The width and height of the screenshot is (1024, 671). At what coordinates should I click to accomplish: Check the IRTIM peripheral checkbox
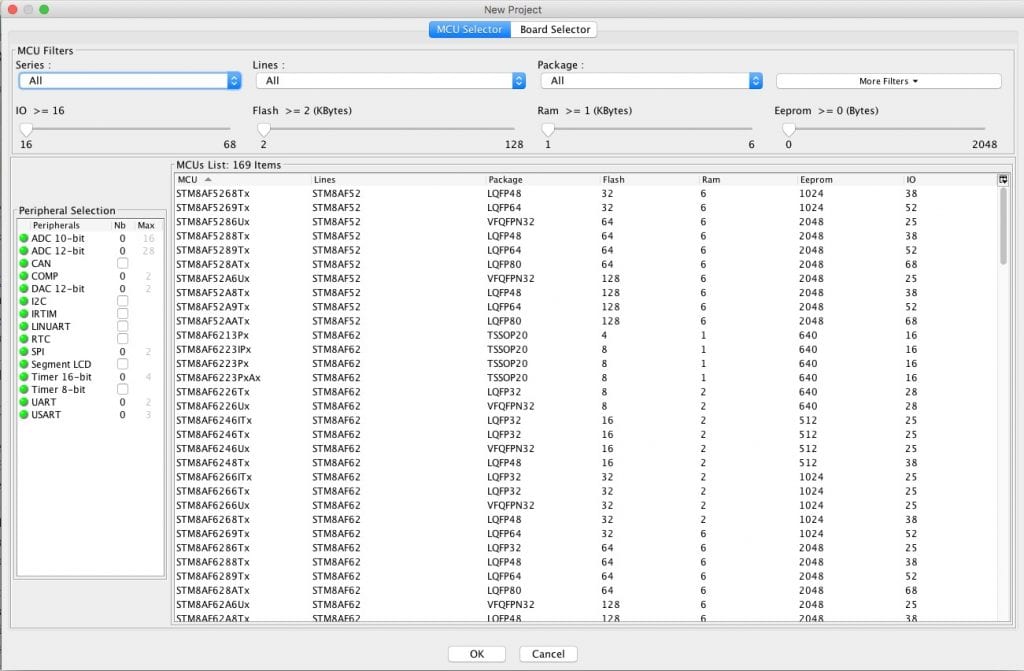point(123,314)
